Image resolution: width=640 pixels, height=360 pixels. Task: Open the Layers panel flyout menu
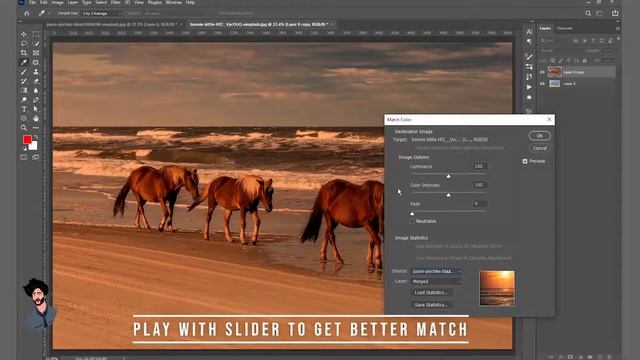pyautogui.click(x=618, y=28)
